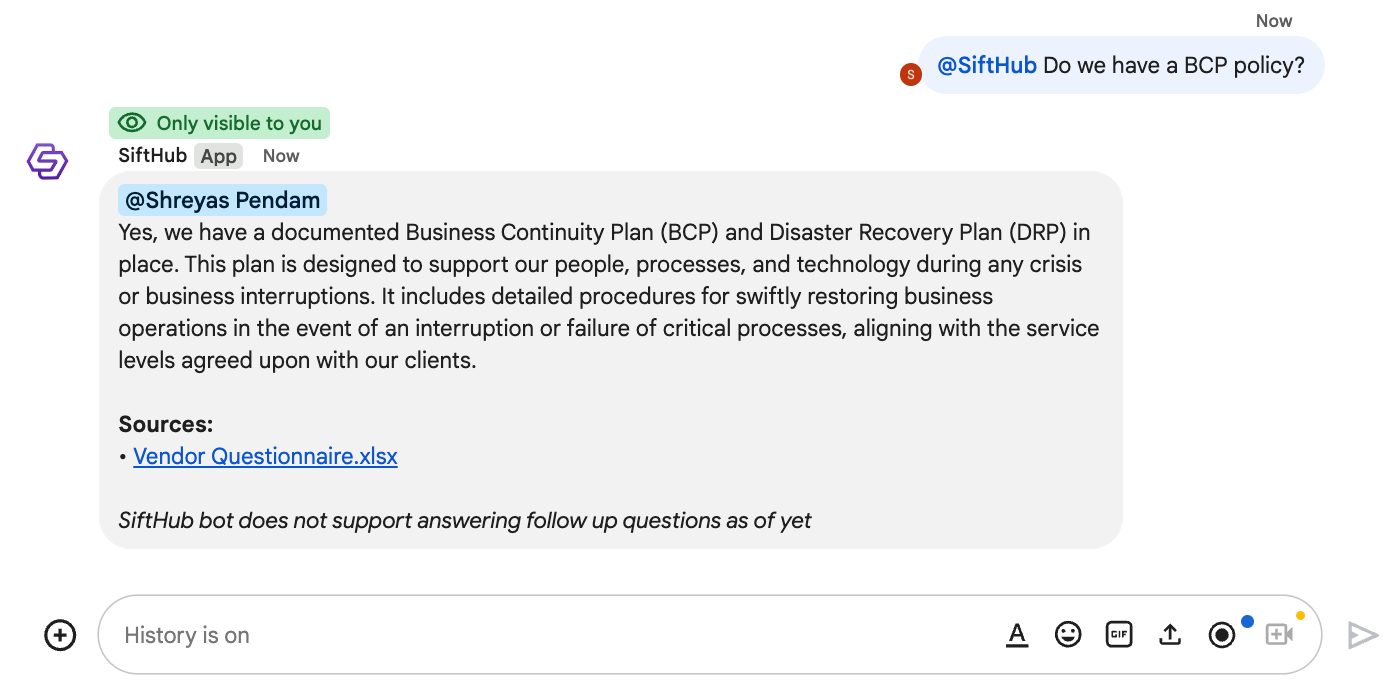Click the @Shreyas Pendam mention chip

(x=222, y=200)
